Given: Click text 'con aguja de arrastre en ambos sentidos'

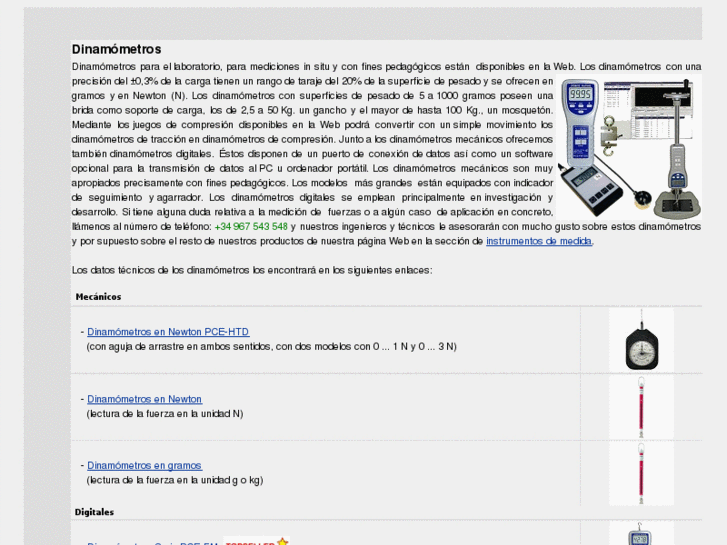Looking at the screenshot, I should pyautogui.click(x=180, y=346).
